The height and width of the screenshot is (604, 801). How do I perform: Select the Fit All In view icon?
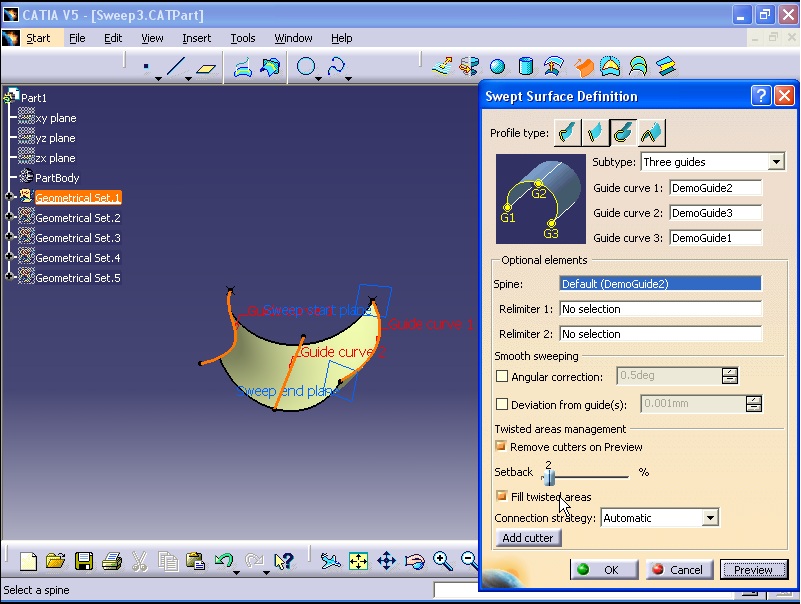(x=358, y=560)
